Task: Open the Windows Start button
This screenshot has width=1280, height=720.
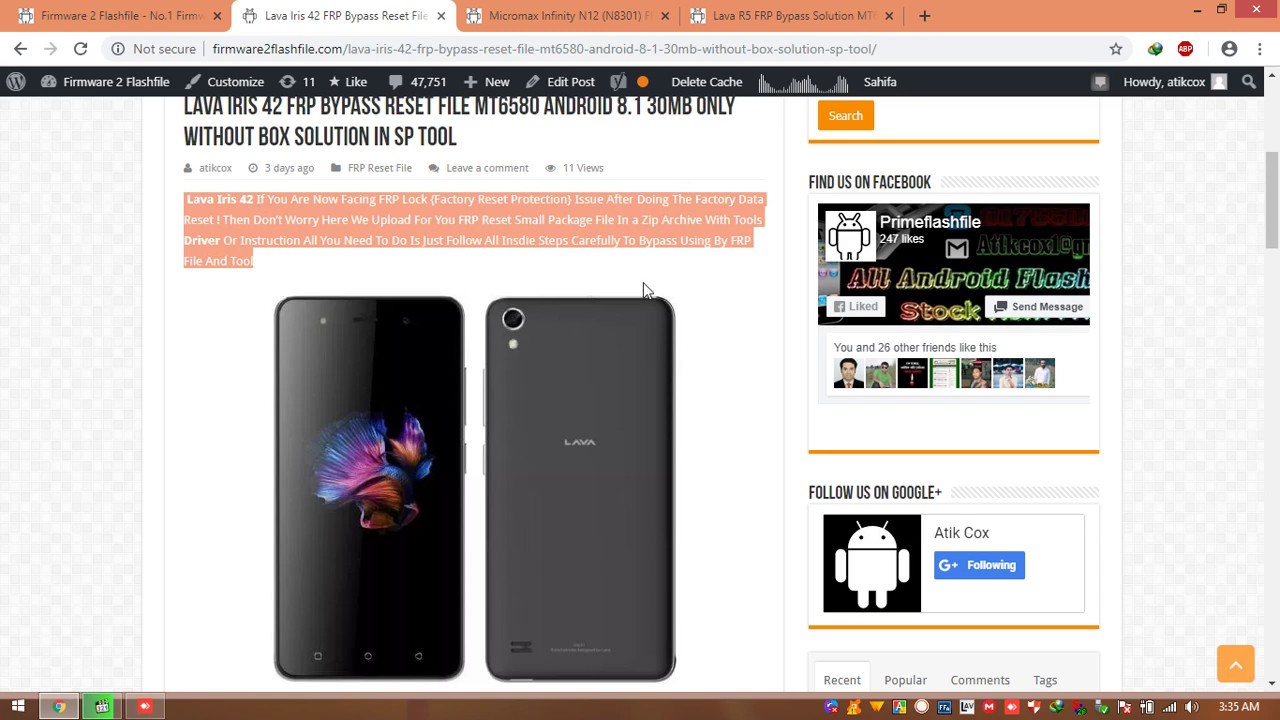Action: 18,707
